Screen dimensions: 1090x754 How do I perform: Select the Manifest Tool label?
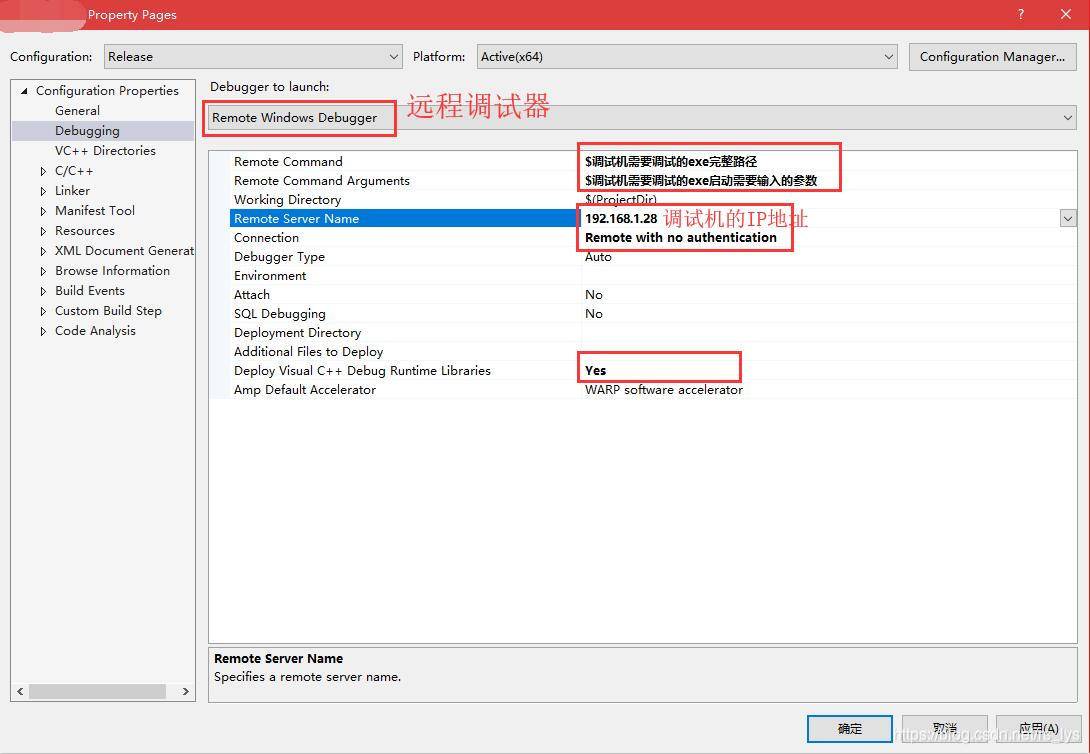95,211
